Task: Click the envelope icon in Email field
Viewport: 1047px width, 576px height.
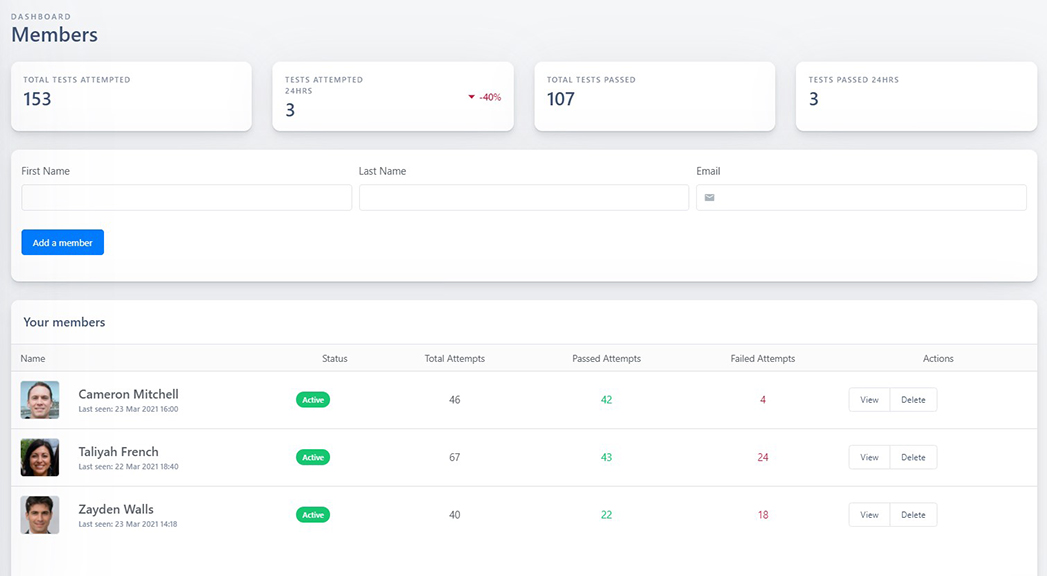Action: tap(710, 198)
